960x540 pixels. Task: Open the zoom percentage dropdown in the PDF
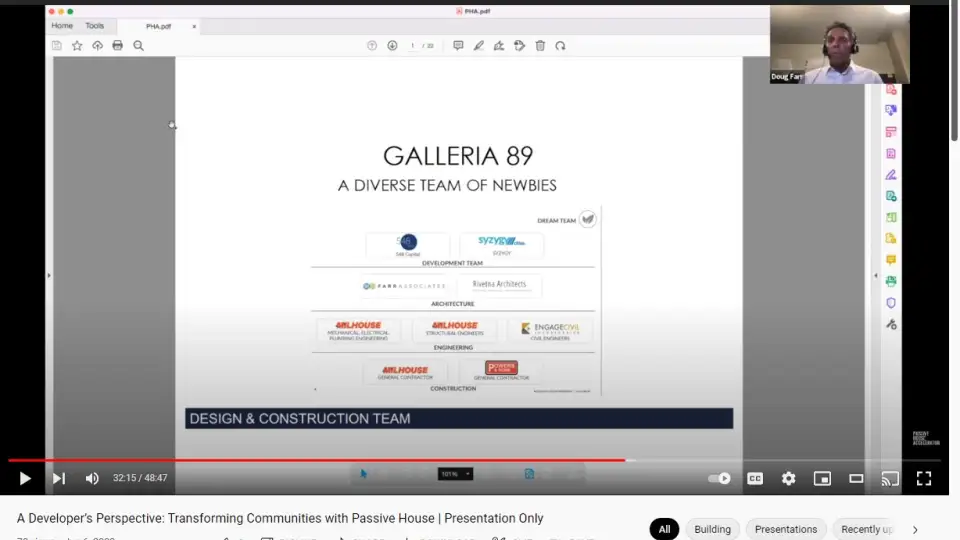[x=455, y=474]
